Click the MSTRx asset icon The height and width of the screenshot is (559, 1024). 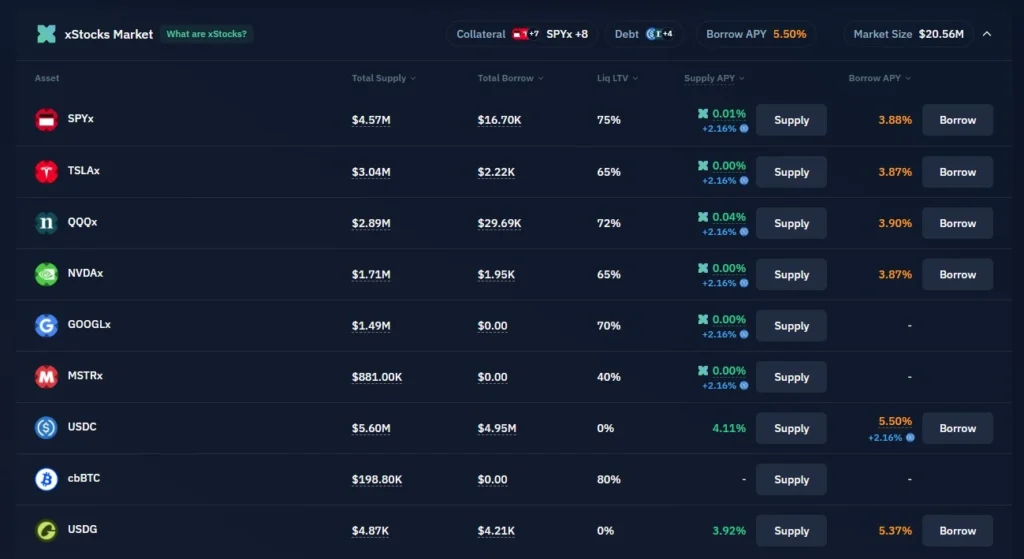(x=46, y=376)
